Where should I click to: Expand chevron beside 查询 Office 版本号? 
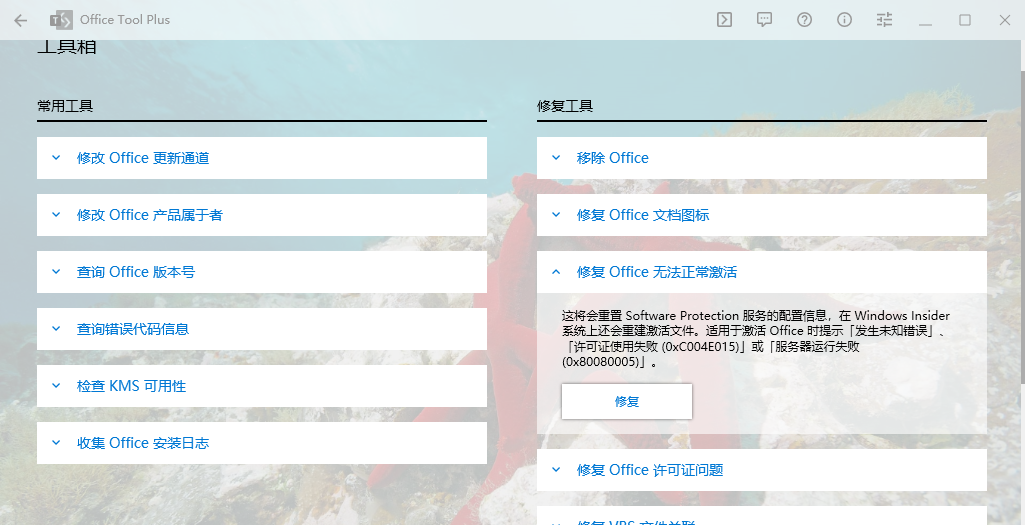pos(56,271)
